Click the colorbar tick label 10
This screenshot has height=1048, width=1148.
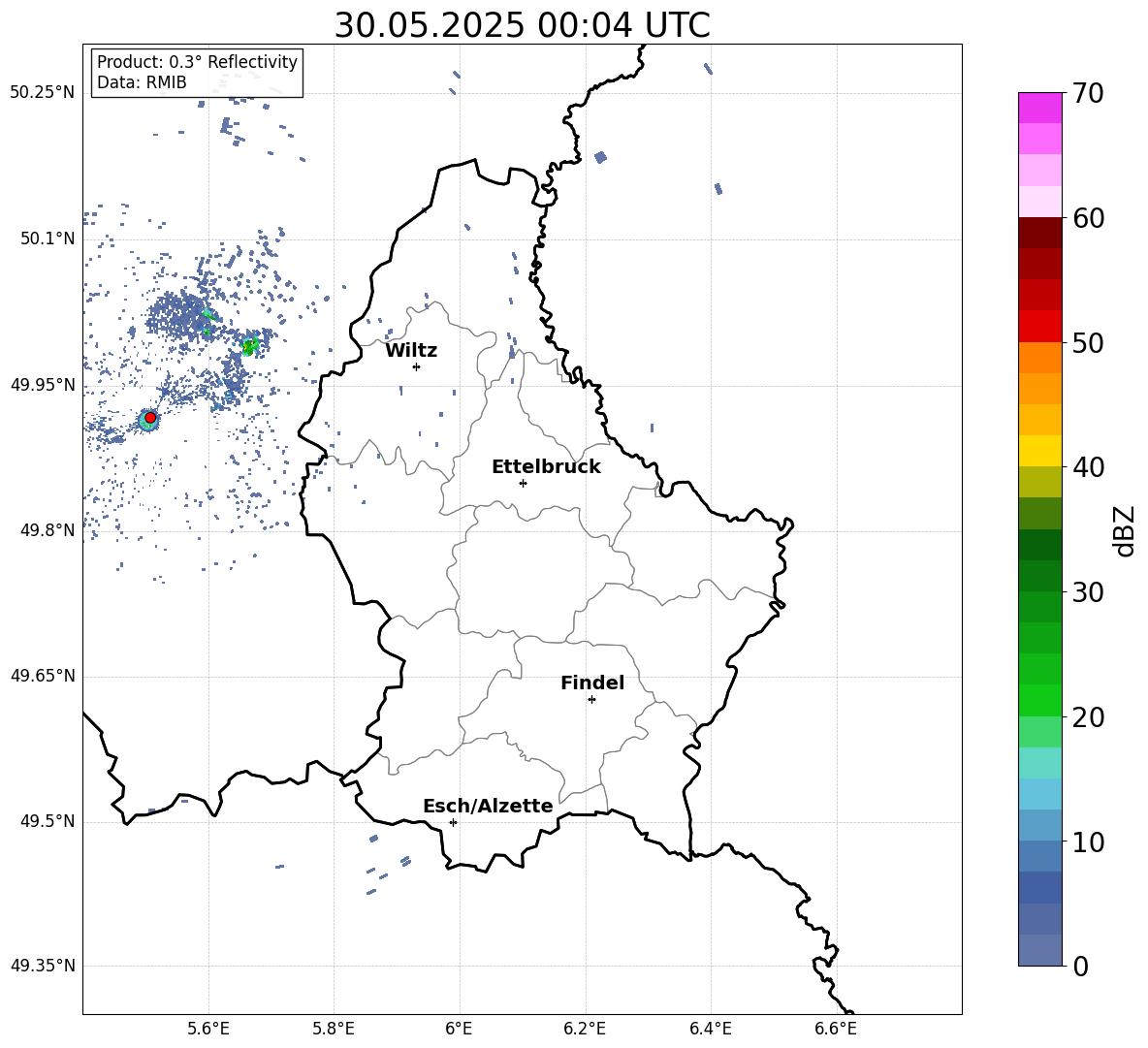1088,842
